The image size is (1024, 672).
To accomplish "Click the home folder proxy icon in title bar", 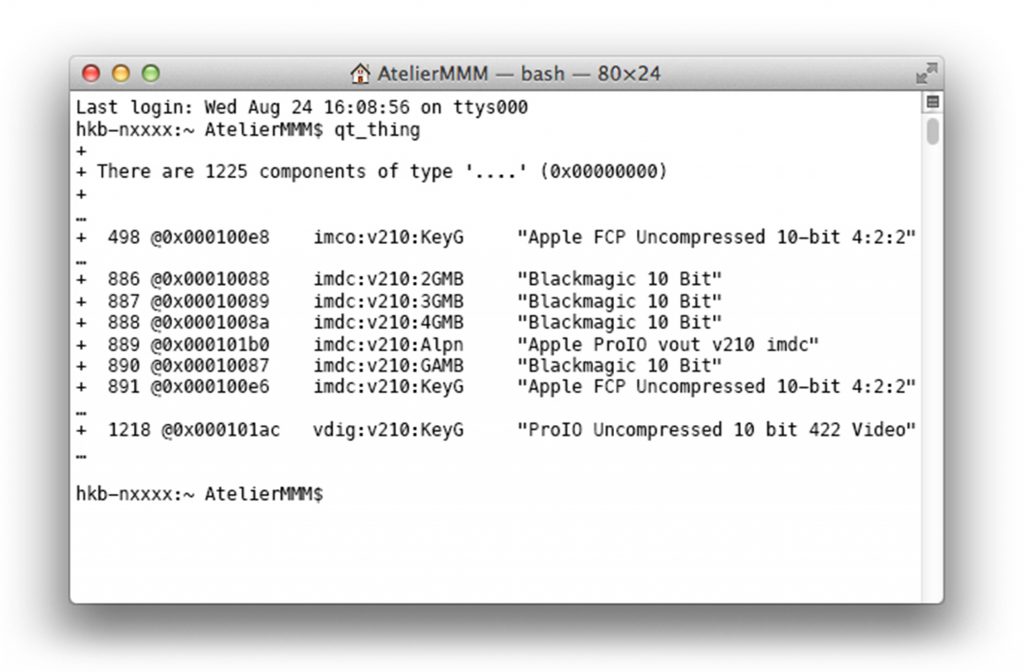I will 360,73.
